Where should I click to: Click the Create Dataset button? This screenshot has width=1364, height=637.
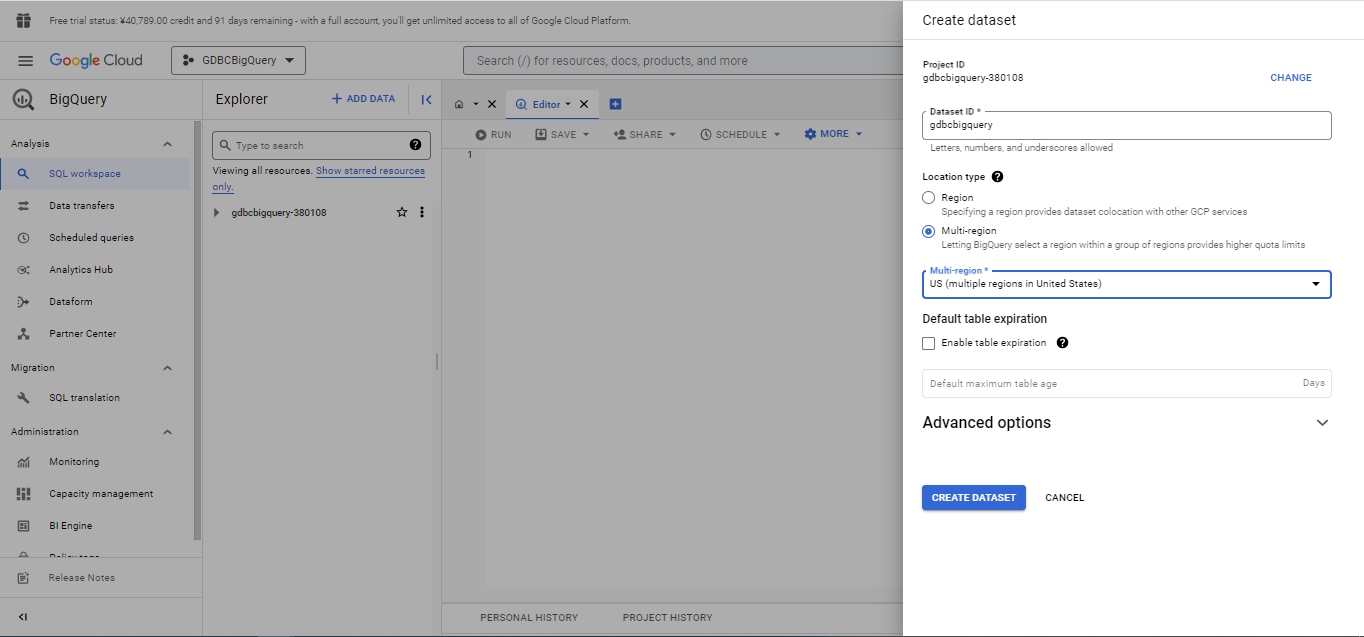[x=973, y=498]
